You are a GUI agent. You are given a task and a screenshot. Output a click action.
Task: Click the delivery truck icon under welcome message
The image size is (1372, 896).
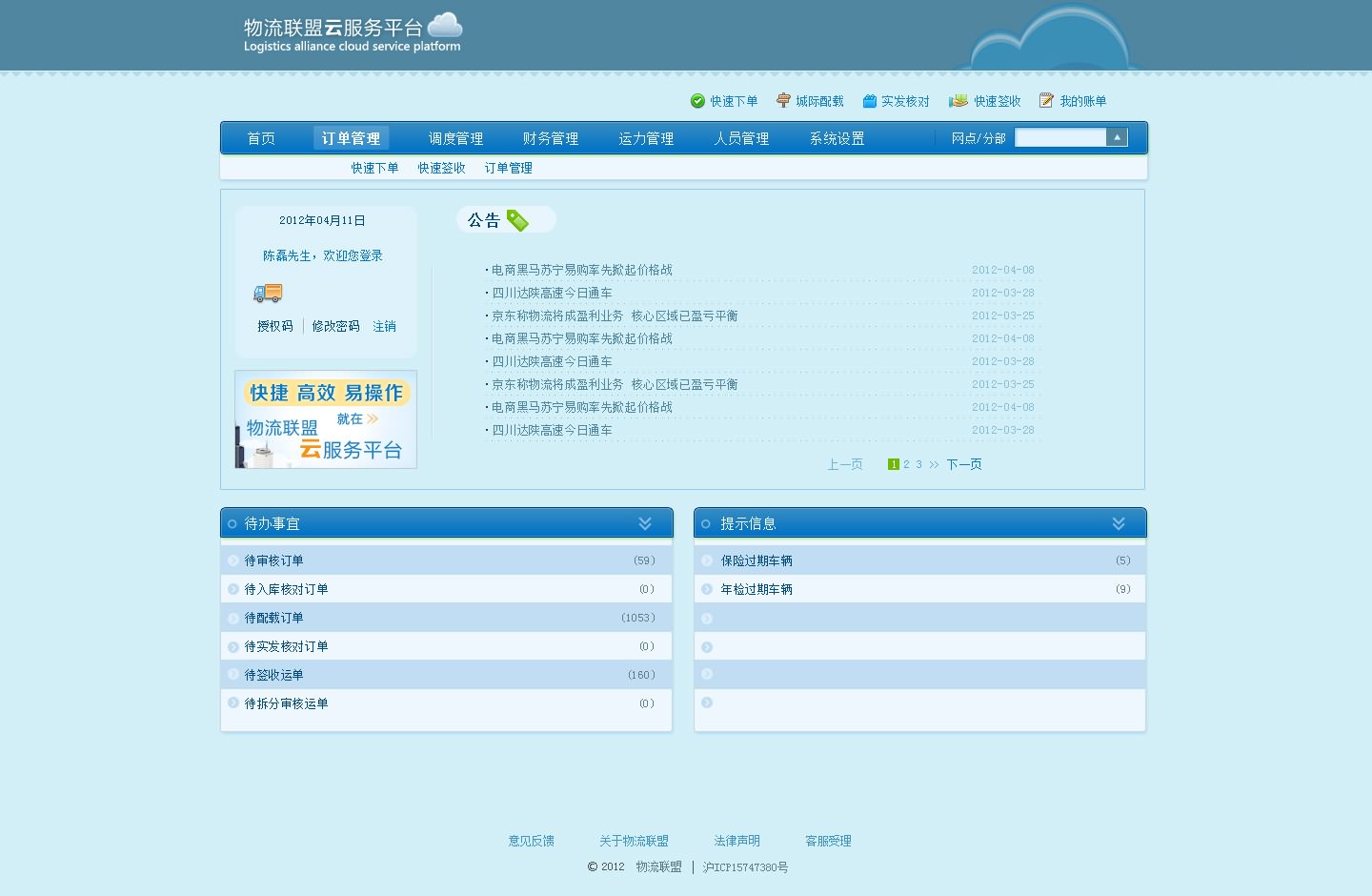268,293
